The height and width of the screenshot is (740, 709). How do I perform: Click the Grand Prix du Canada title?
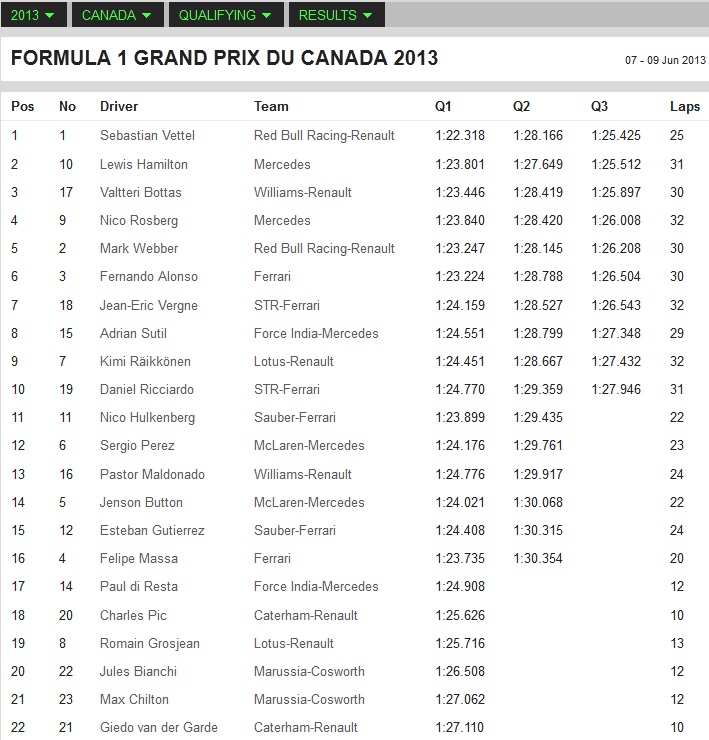(224, 58)
